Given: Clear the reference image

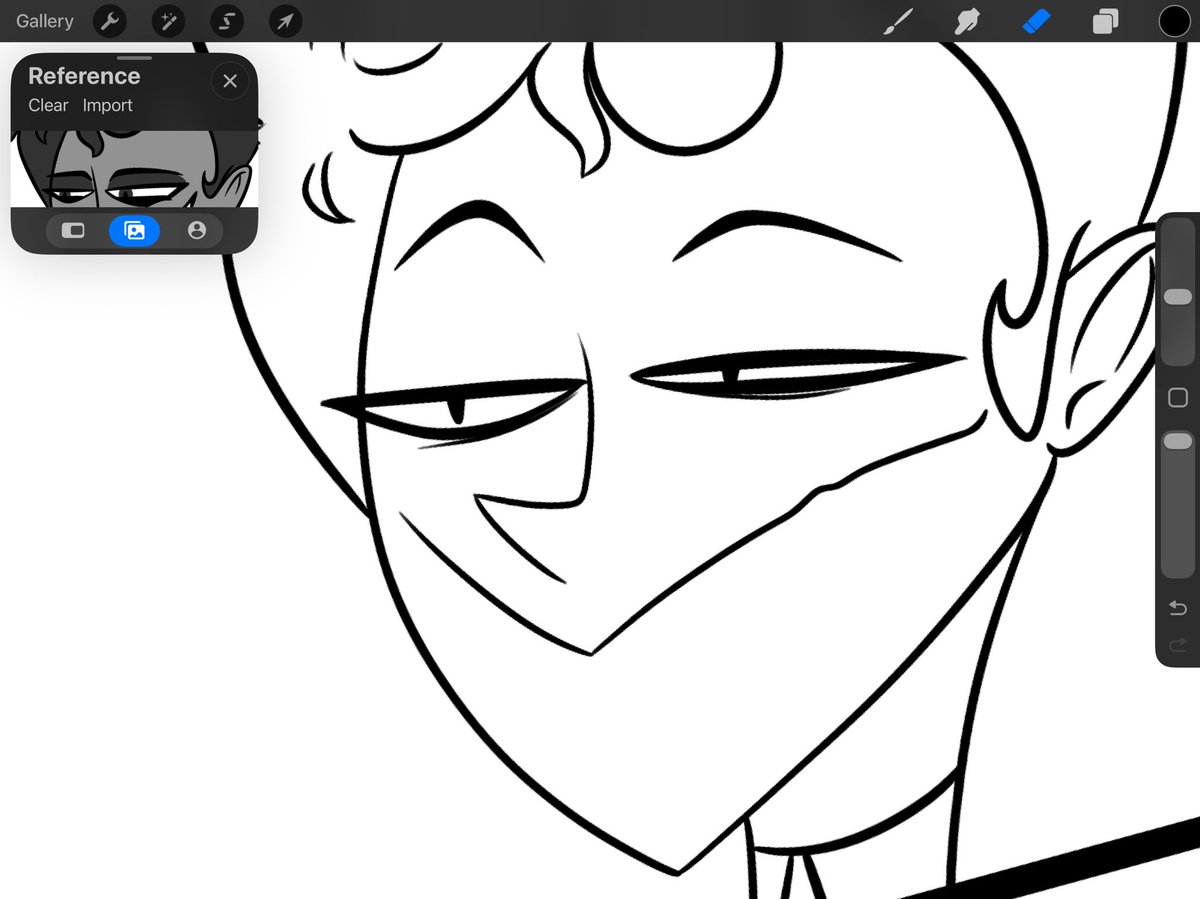Looking at the screenshot, I should click(48, 105).
